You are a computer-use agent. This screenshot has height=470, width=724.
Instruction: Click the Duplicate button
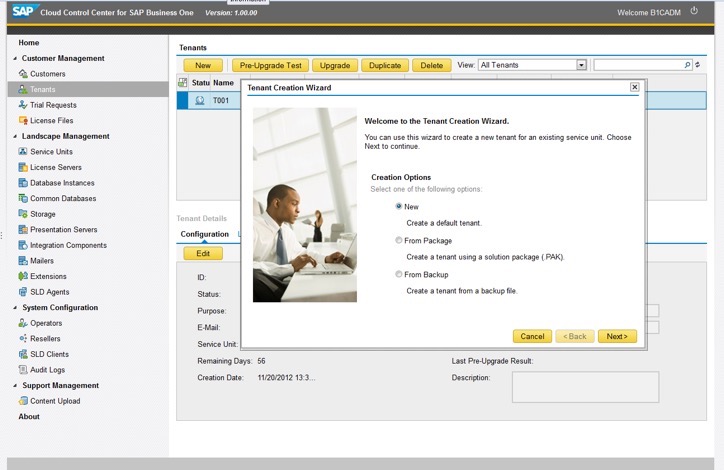tap(385, 65)
